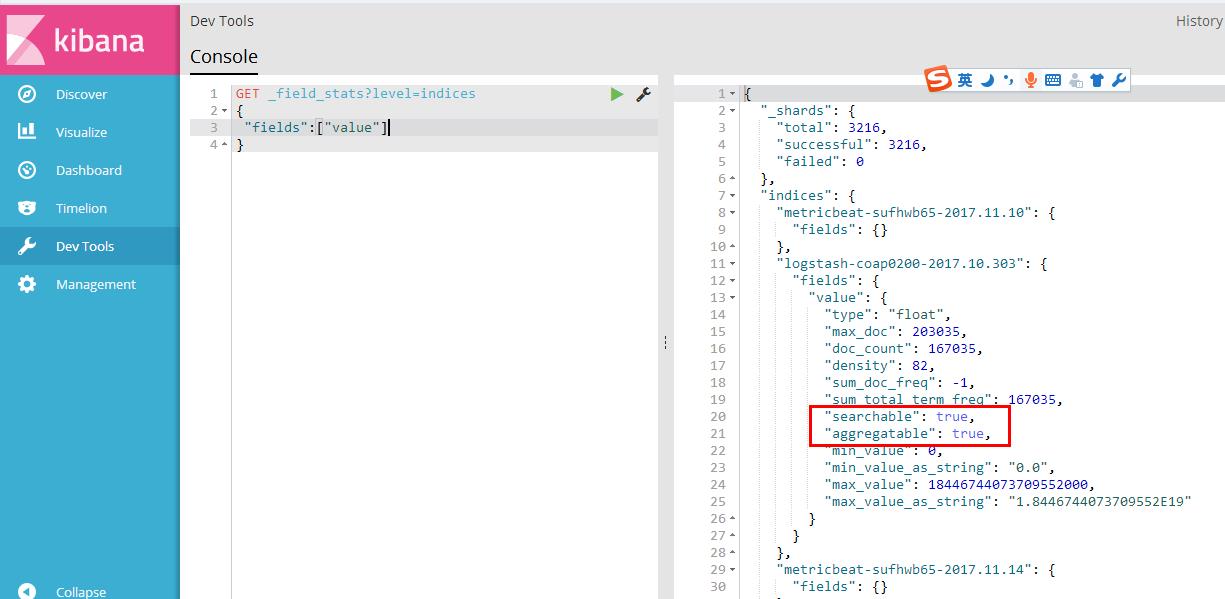Toggle Sogou punctuation mode
The height and width of the screenshot is (599, 1225).
tap(1008, 80)
